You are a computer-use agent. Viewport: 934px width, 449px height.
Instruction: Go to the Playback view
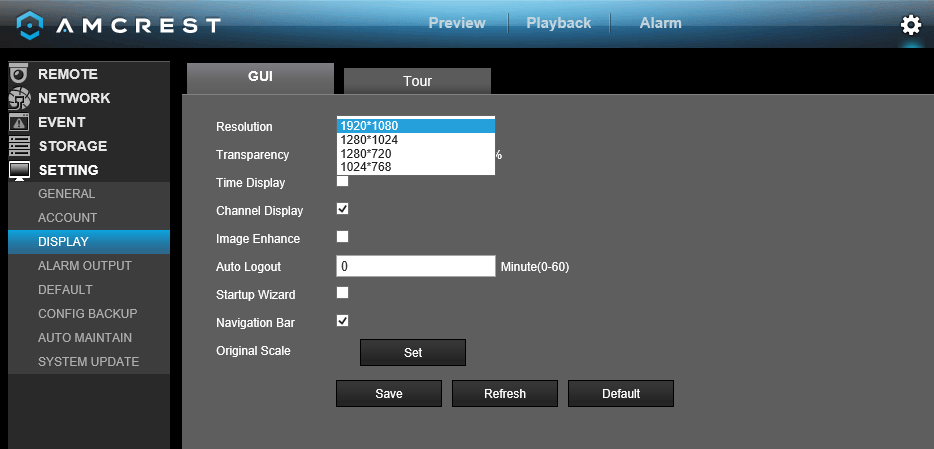(x=559, y=23)
